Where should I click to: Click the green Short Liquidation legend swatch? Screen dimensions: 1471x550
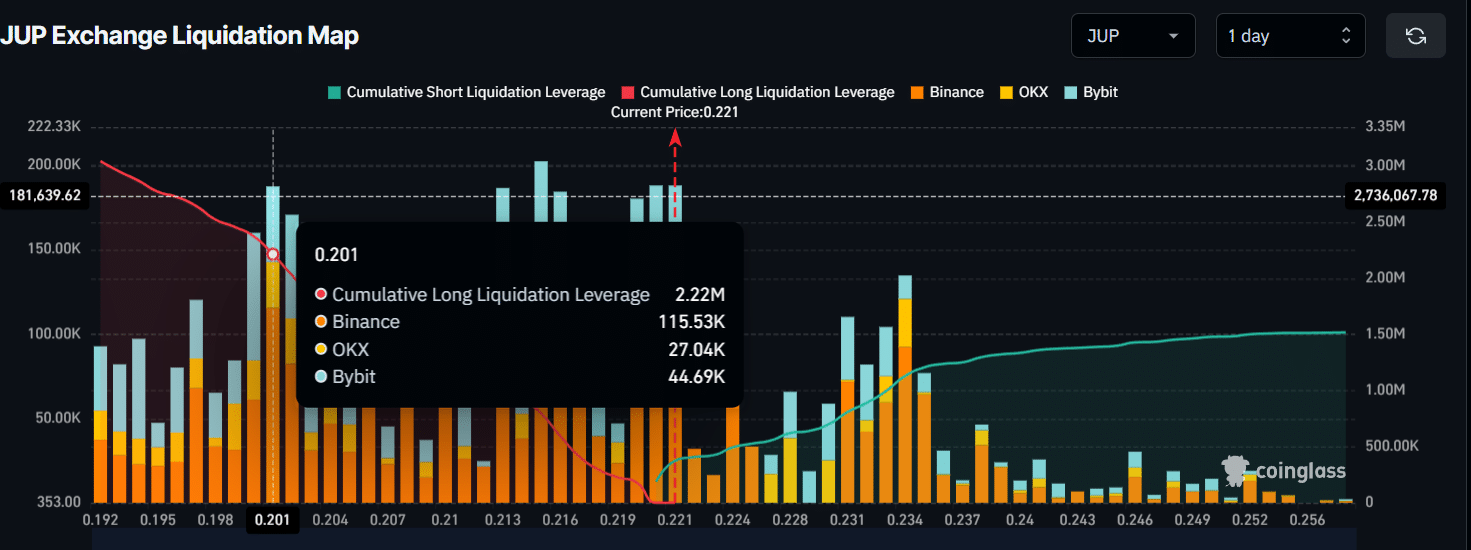(x=333, y=92)
